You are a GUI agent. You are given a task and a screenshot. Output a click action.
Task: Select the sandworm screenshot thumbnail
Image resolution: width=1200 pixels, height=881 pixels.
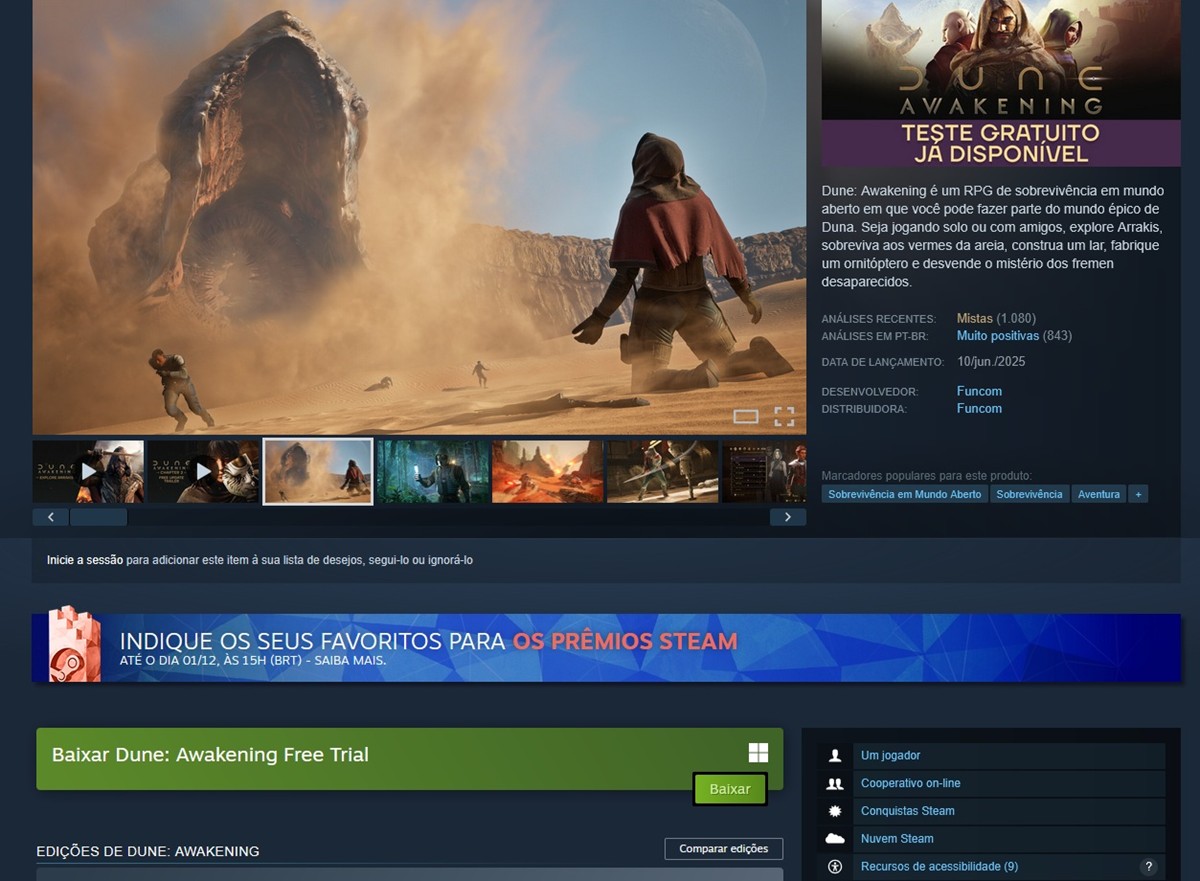click(x=317, y=470)
